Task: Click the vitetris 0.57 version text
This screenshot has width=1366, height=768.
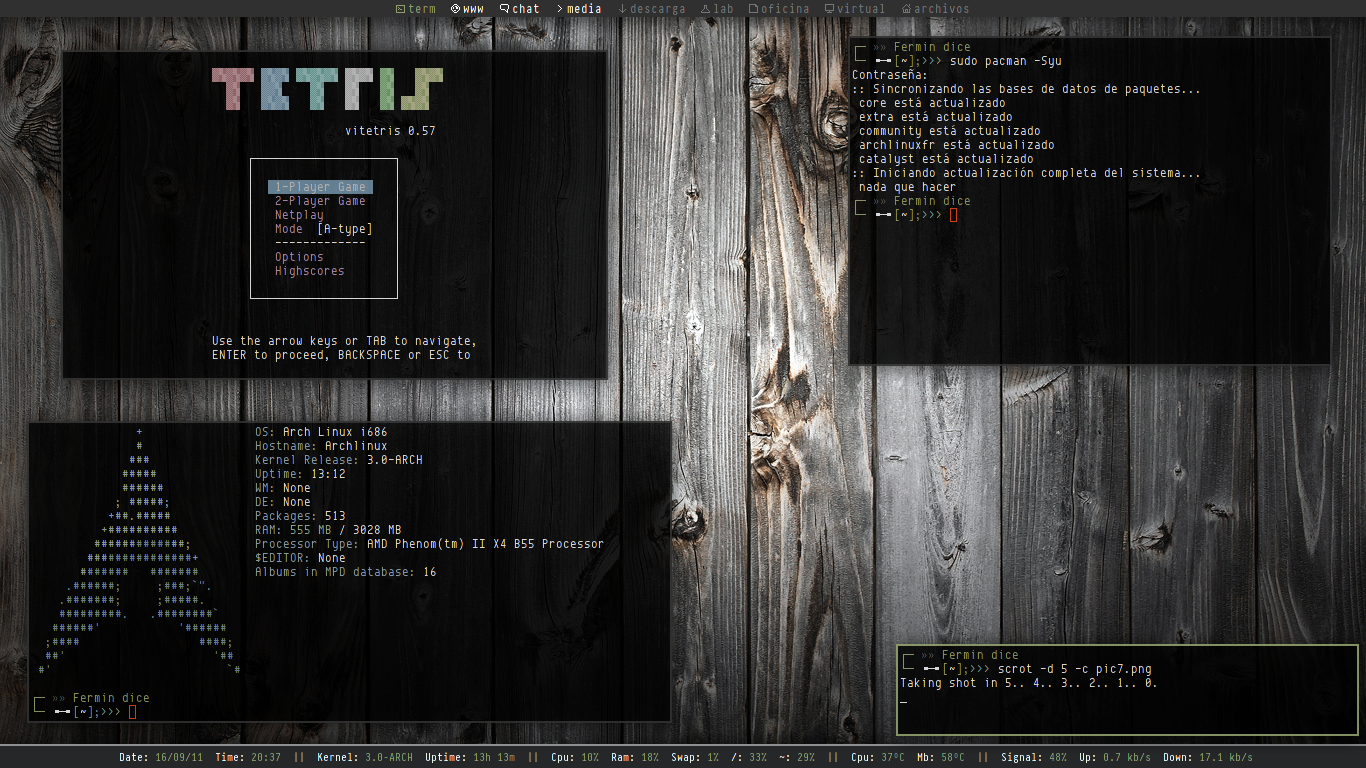Action: (390, 131)
